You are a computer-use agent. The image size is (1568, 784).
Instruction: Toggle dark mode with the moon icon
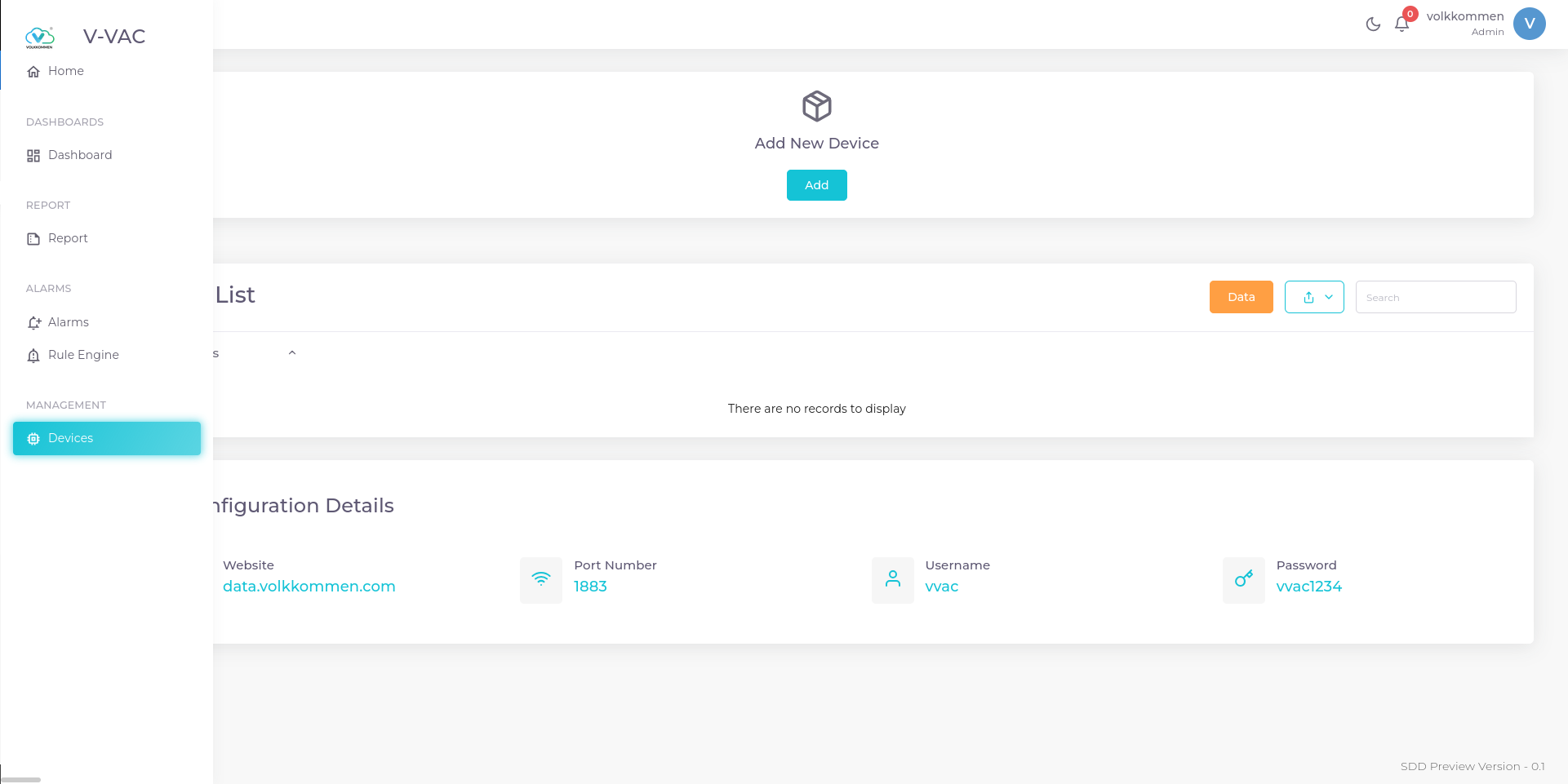click(x=1372, y=24)
